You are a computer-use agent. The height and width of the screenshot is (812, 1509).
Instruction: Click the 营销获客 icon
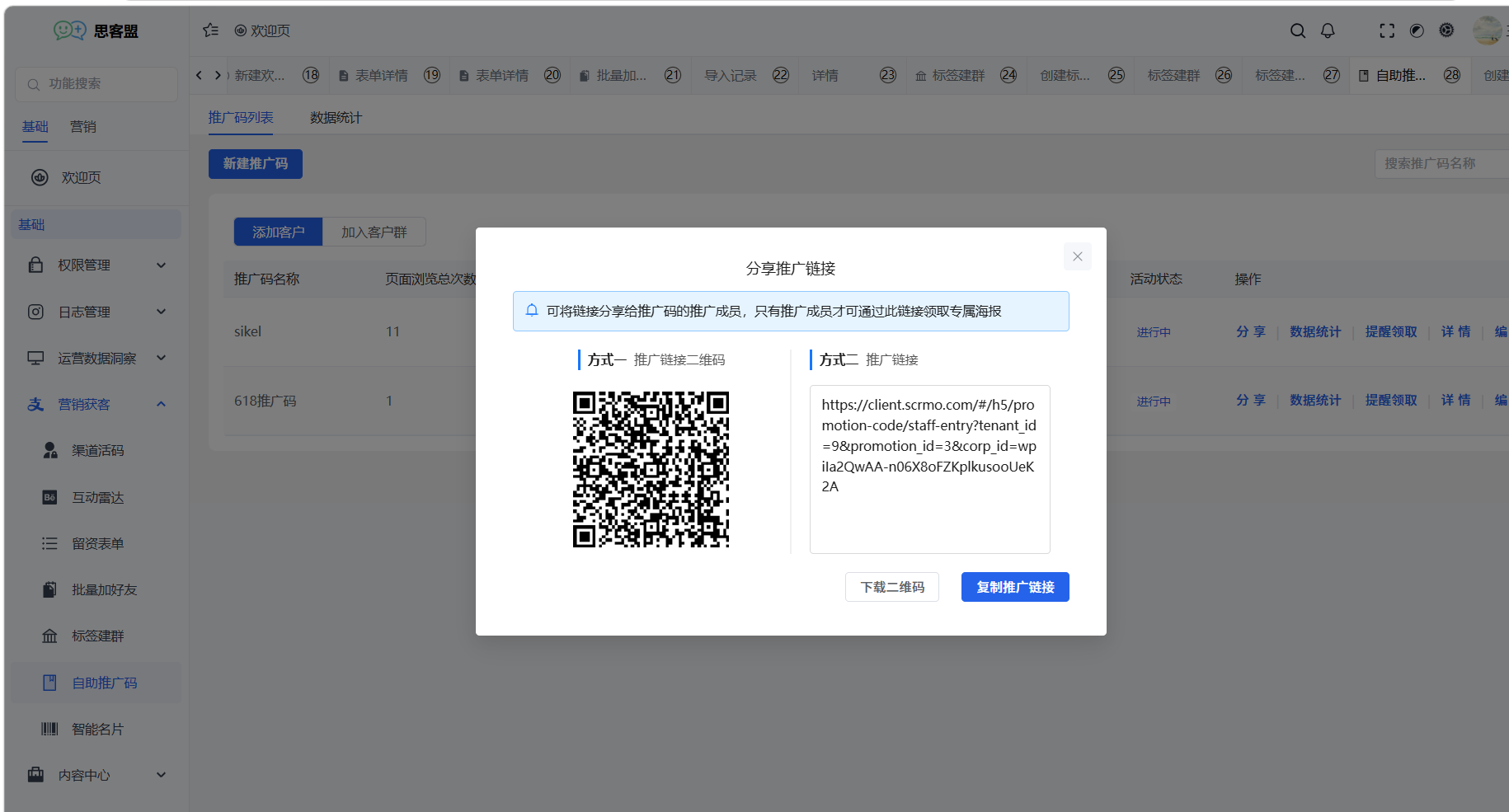[x=35, y=404]
